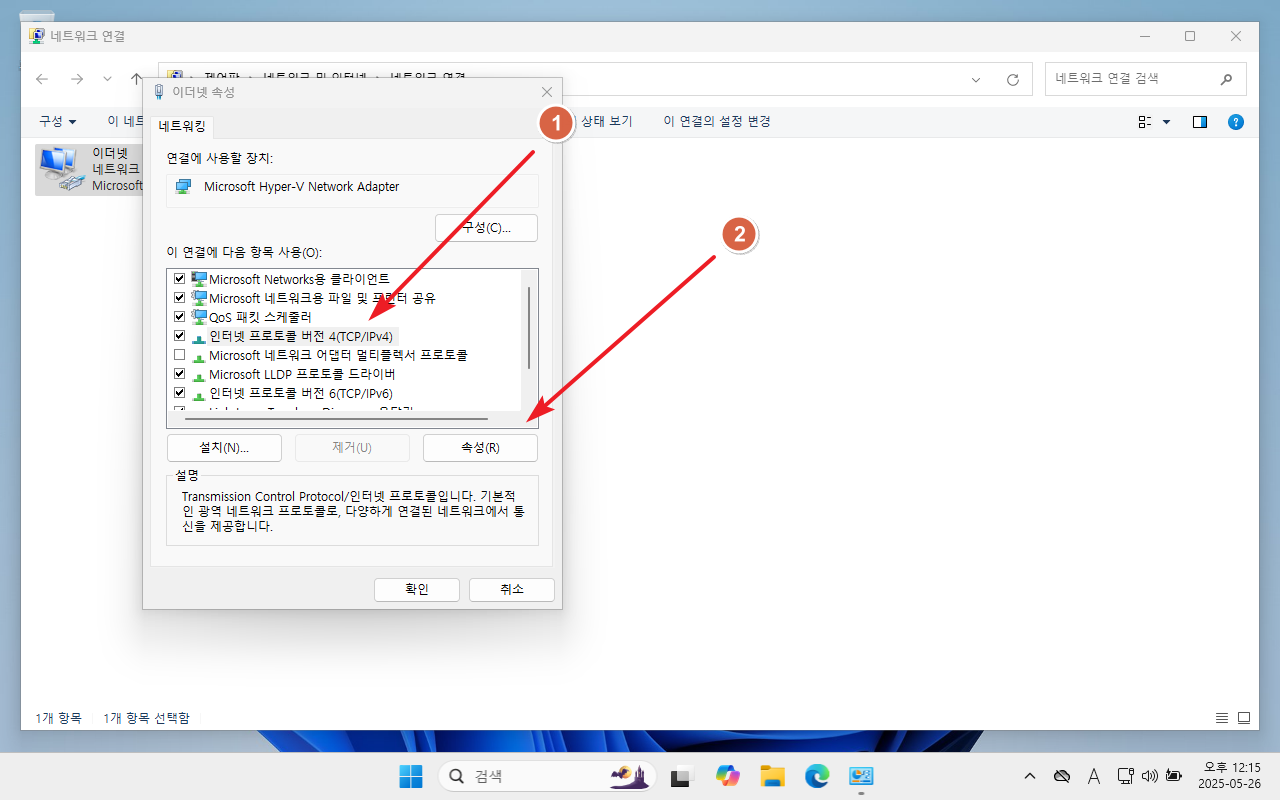Screen dimensions: 1280x800
Task: Open the view options dropdown arrow
Action: tap(1166, 121)
